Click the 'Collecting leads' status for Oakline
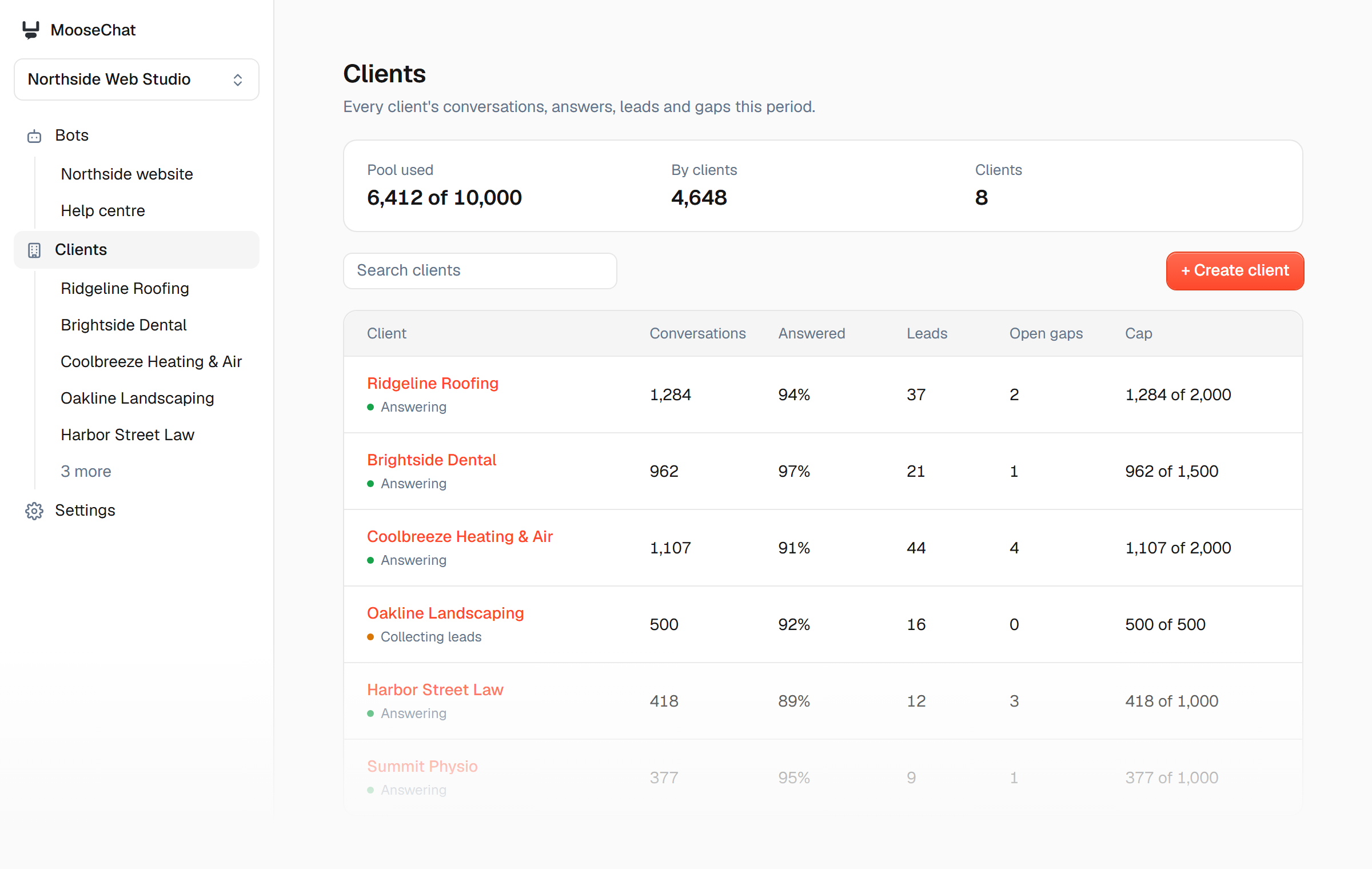The height and width of the screenshot is (869, 1372). tap(431, 637)
